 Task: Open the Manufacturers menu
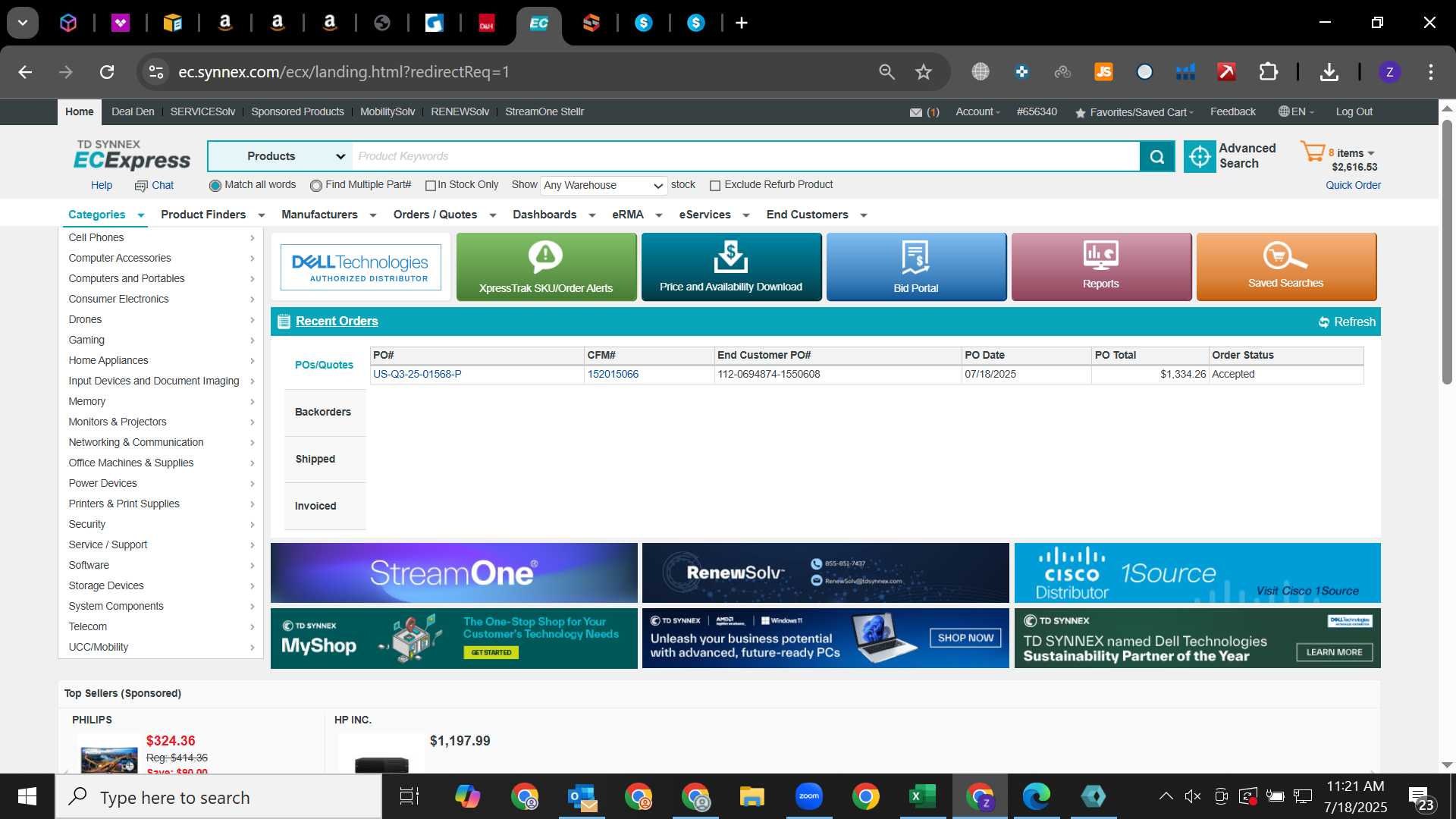[x=328, y=215]
